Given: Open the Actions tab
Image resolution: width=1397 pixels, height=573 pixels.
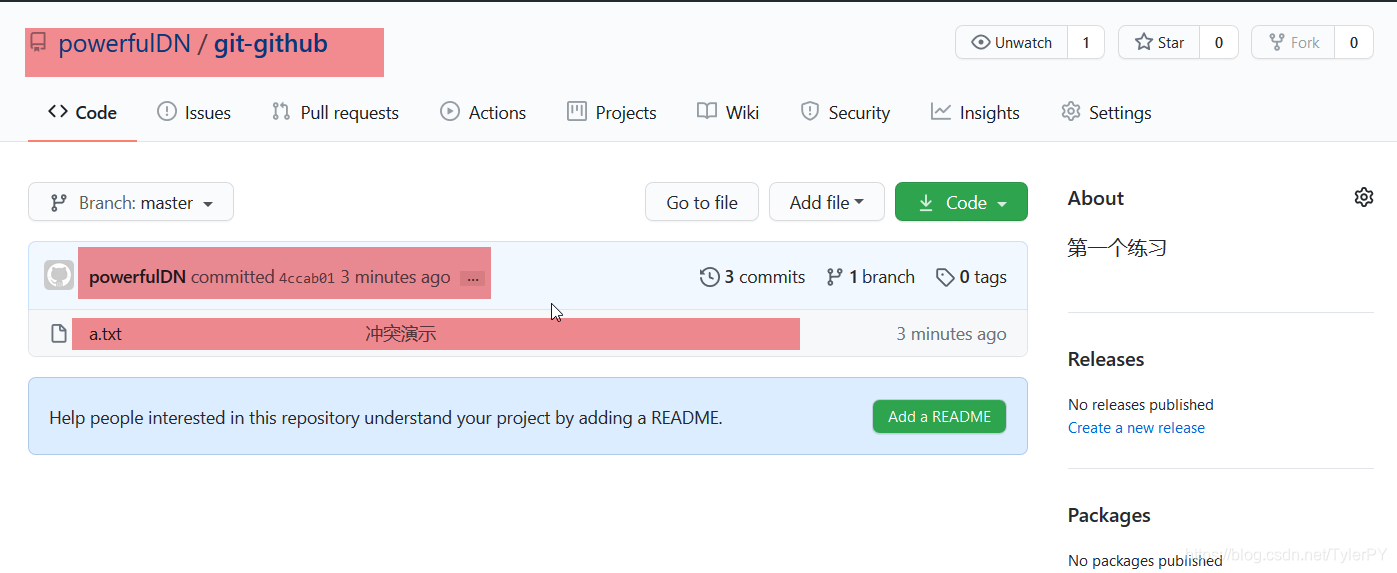Looking at the screenshot, I should pyautogui.click(x=483, y=112).
